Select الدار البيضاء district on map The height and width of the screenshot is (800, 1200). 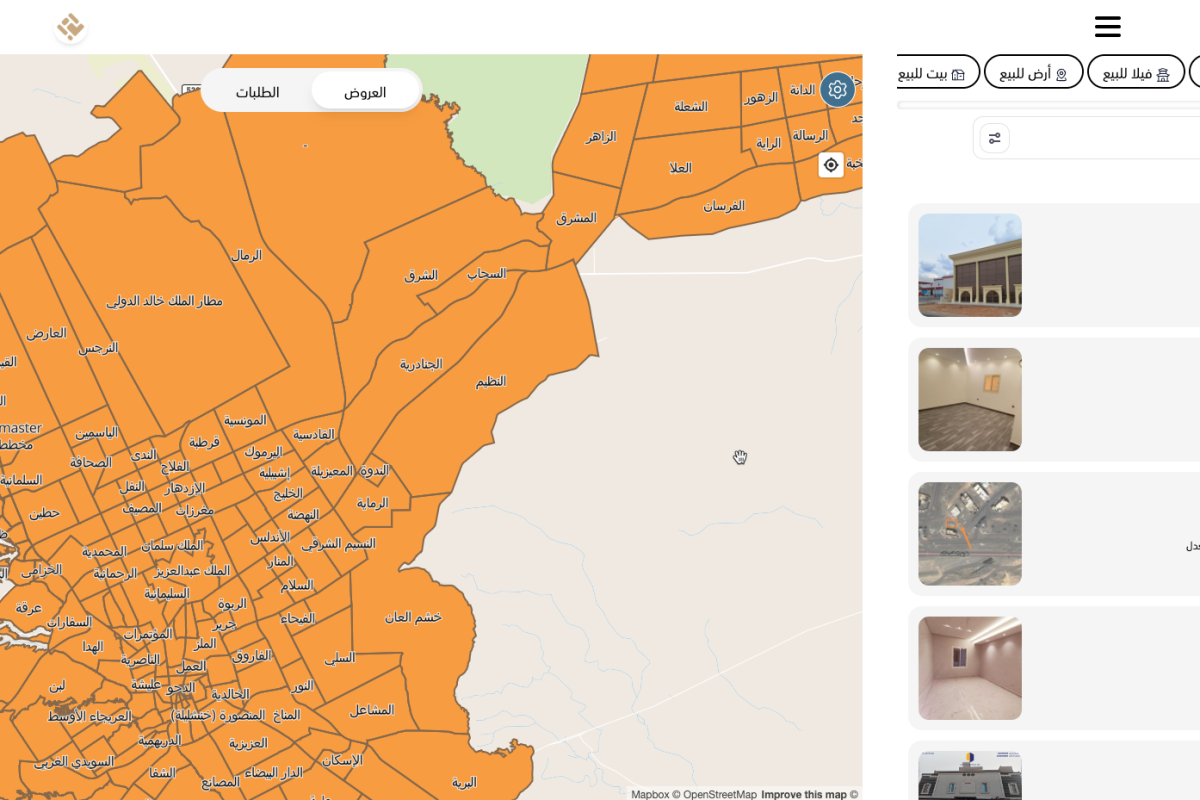coord(274,772)
